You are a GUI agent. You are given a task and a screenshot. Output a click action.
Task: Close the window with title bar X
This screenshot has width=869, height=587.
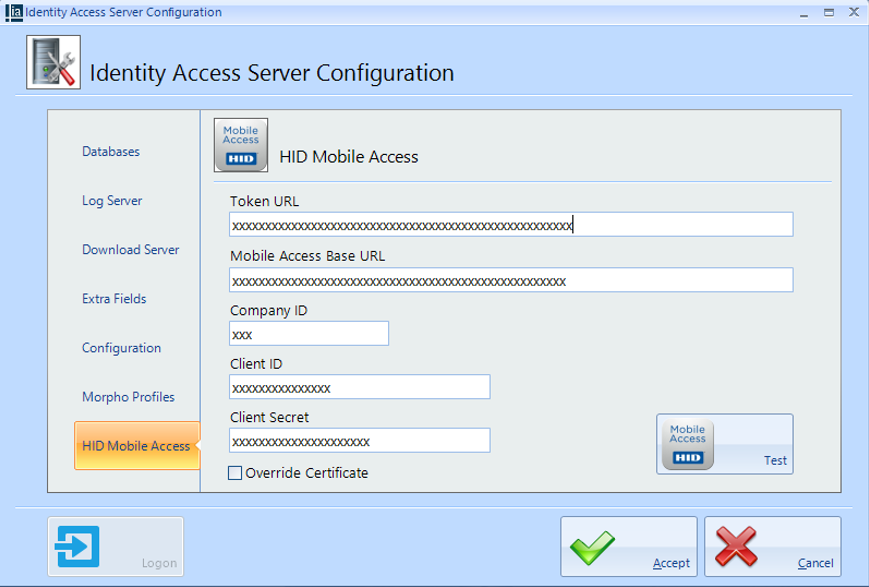pyautogui.click(x=854, y=12)
